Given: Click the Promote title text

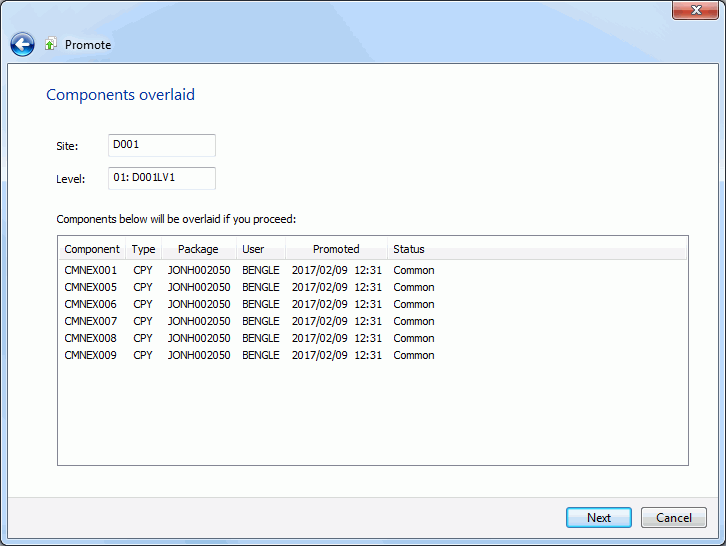Looking at the screenshot, I should (88, 45).
